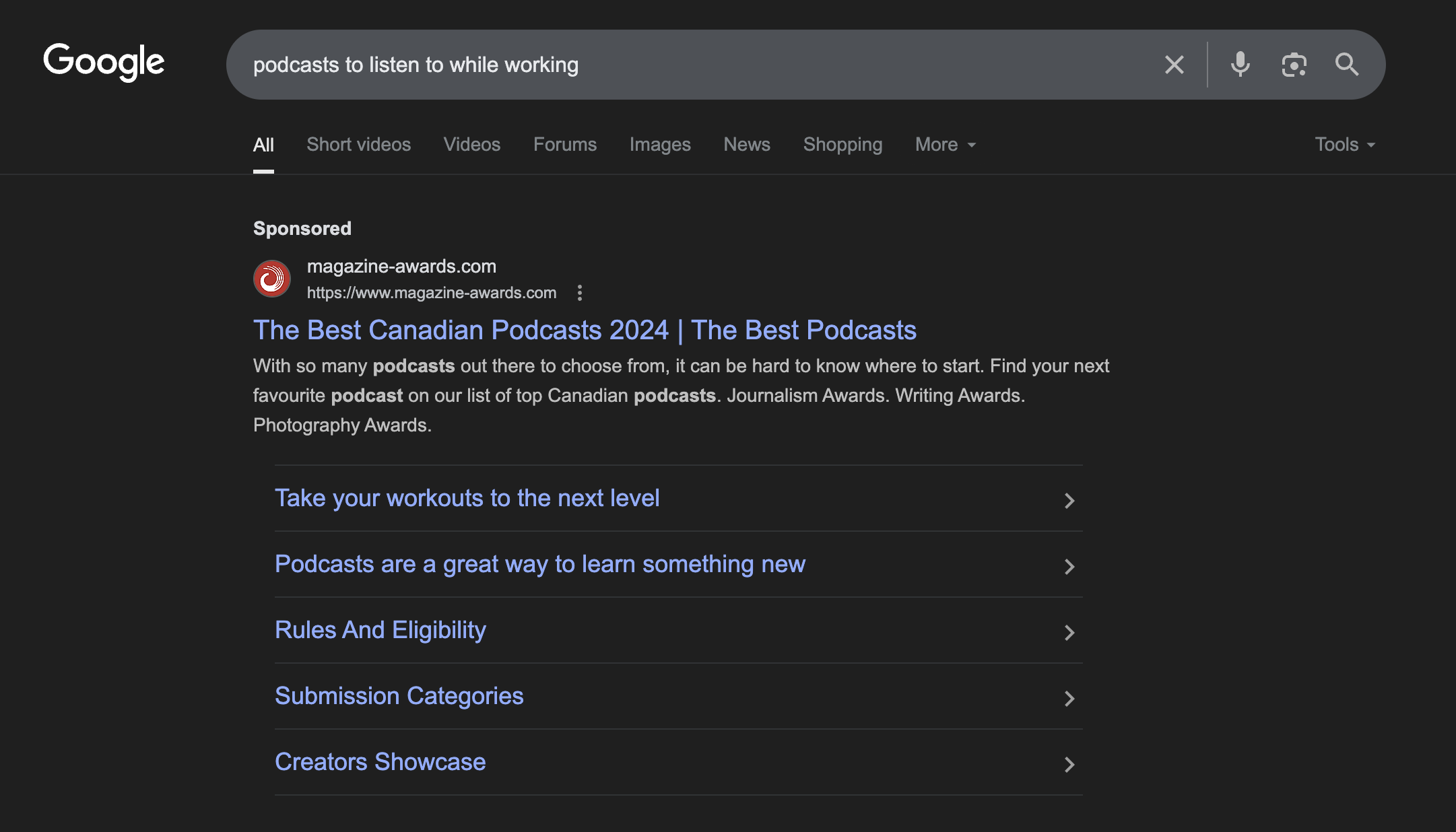The image size is (1456, 832).
Task: Expand the More dropdown menu
Action: 946,145
